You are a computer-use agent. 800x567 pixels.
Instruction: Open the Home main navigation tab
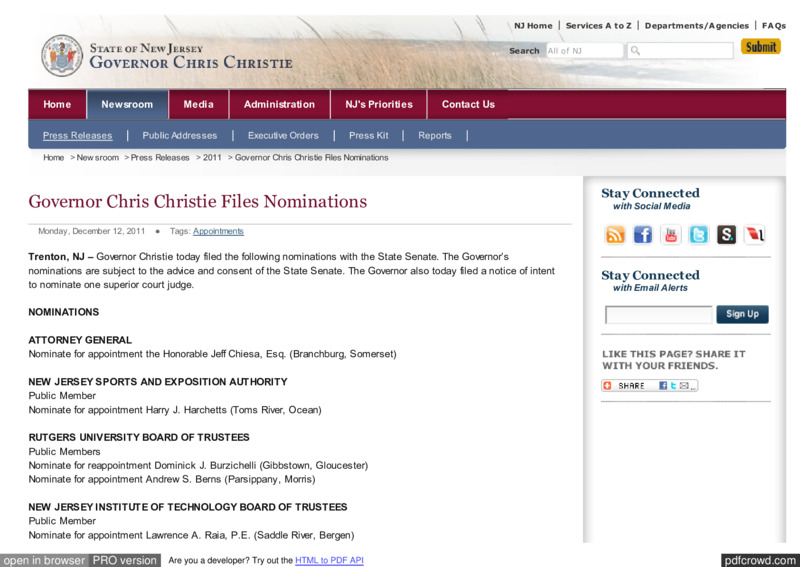(57, 105)
